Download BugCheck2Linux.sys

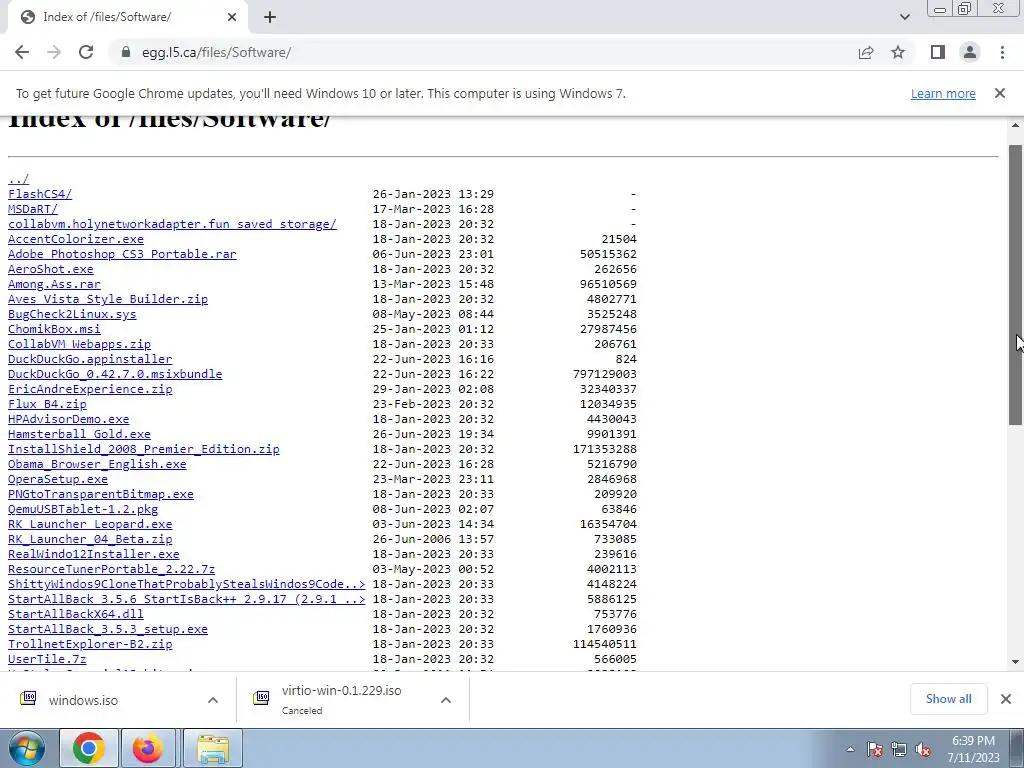72,314
